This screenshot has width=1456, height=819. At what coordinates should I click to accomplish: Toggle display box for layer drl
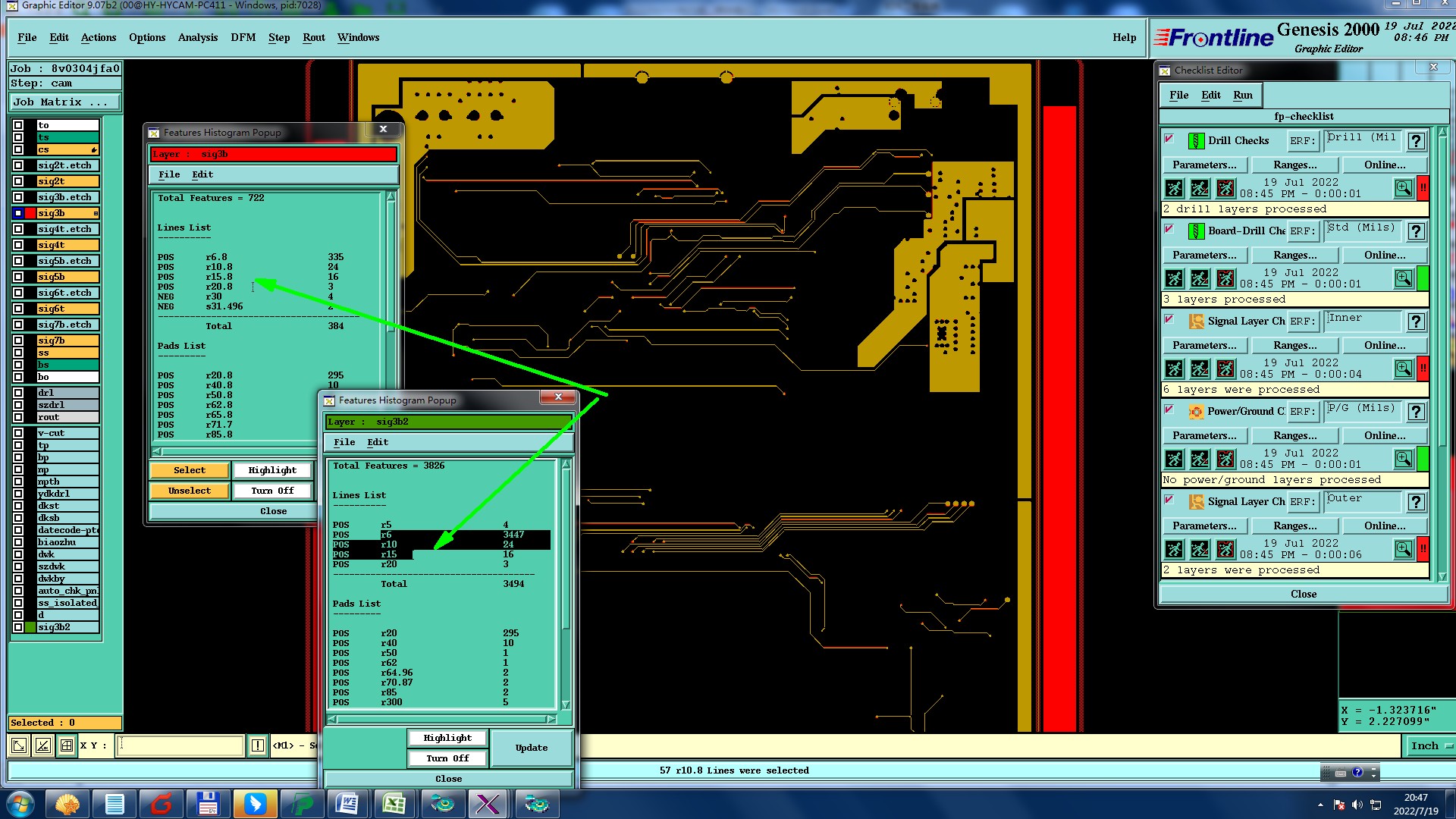pos(18,393)
